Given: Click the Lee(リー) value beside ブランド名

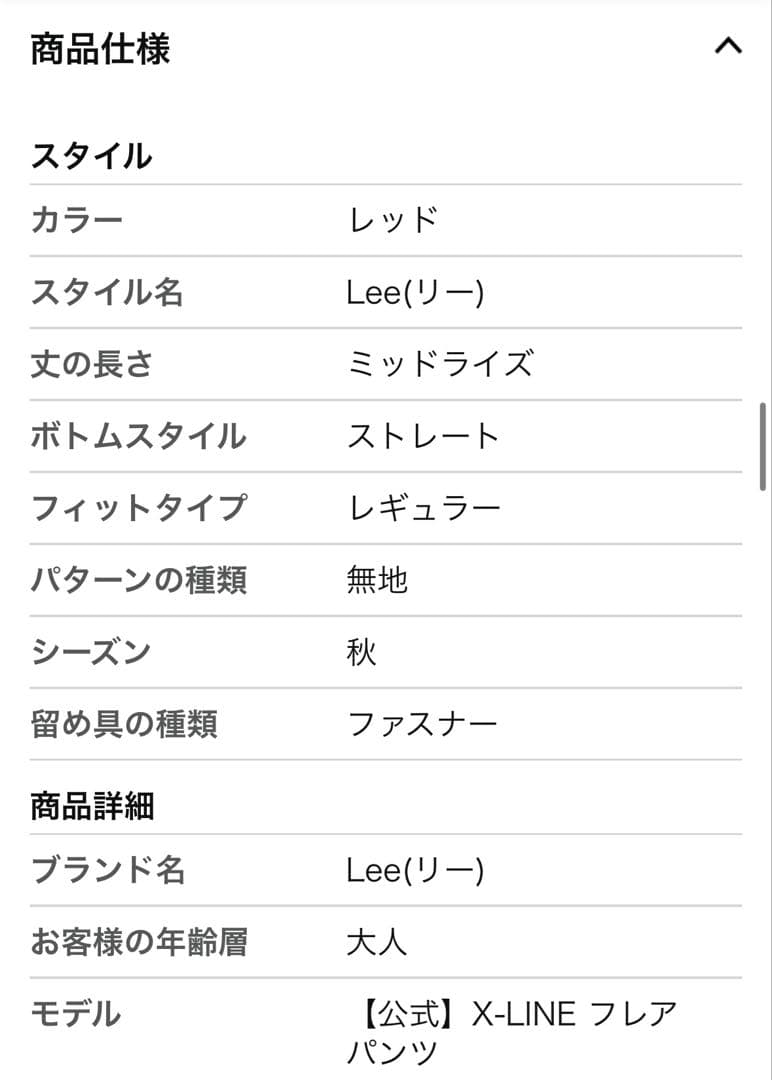Looking at the screenshot, I should (415, 870).
